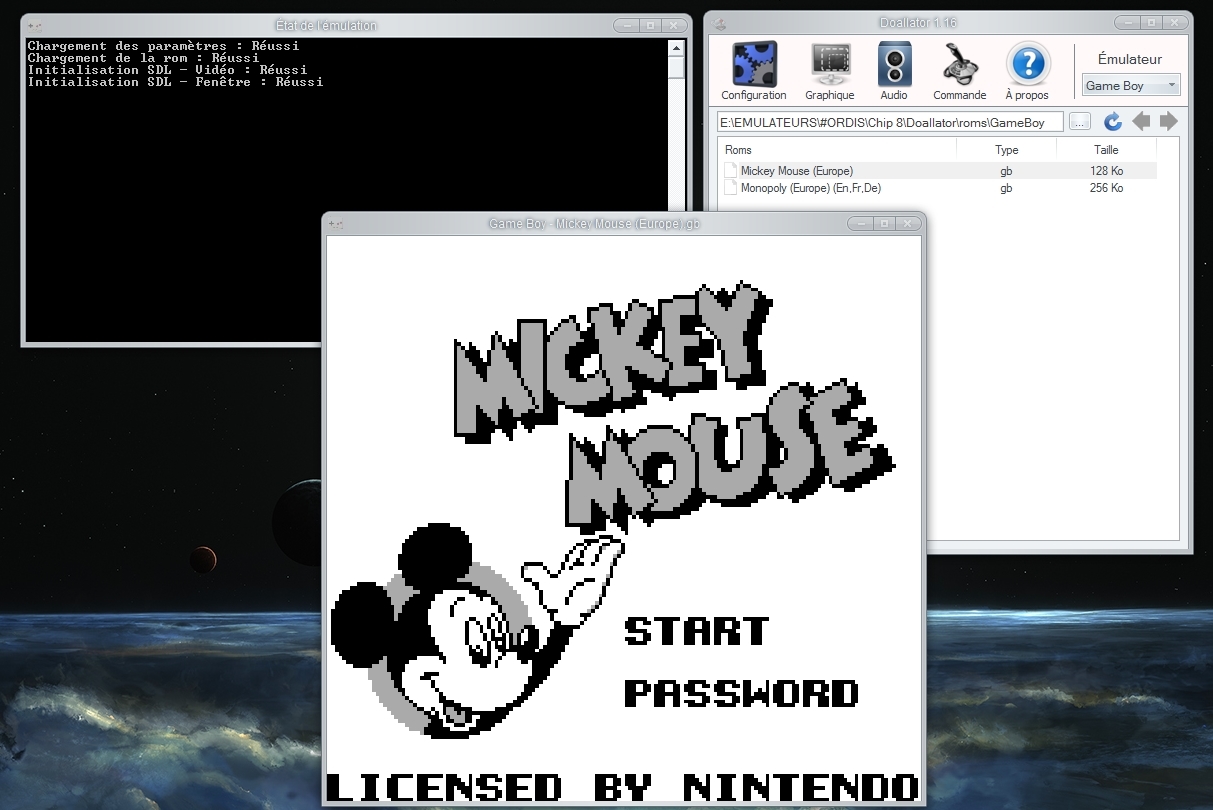Click file icon next to Mickey Mouse rom
The height and width of the screenshot is (810, 1213).
coord(731,171)
